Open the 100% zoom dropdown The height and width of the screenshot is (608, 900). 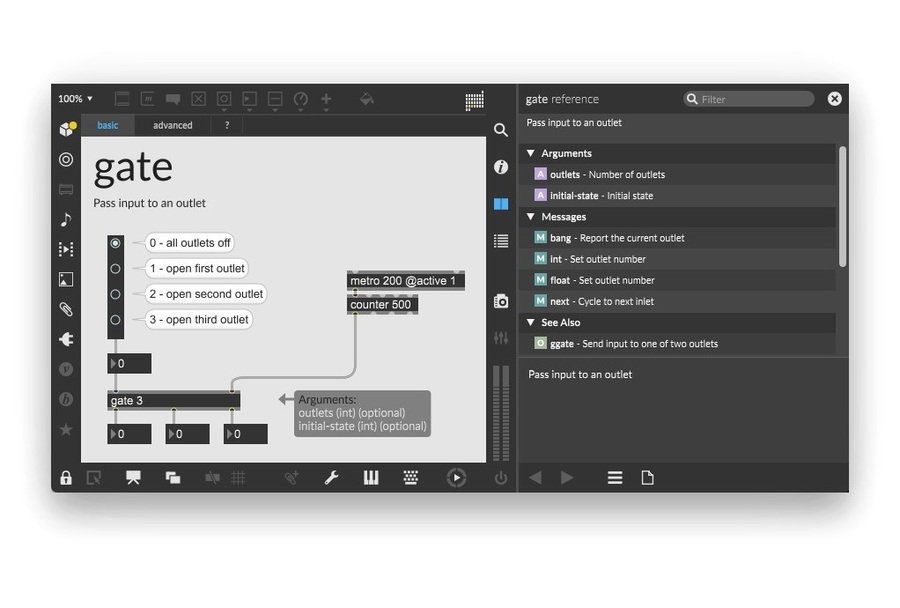[75, 99]
